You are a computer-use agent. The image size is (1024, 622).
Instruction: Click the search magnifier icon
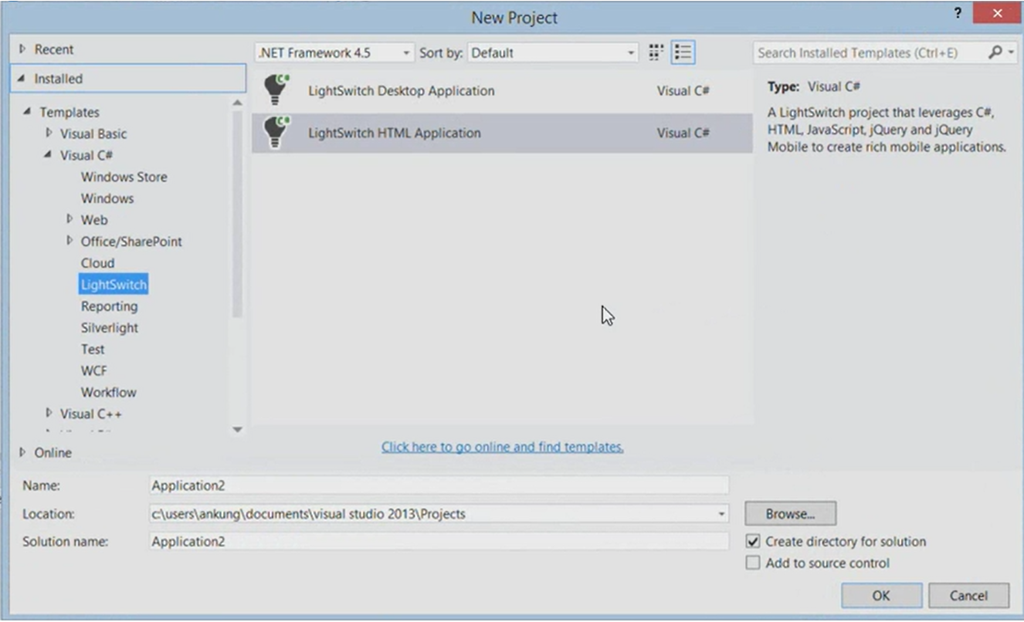click(x=995, y=52)
